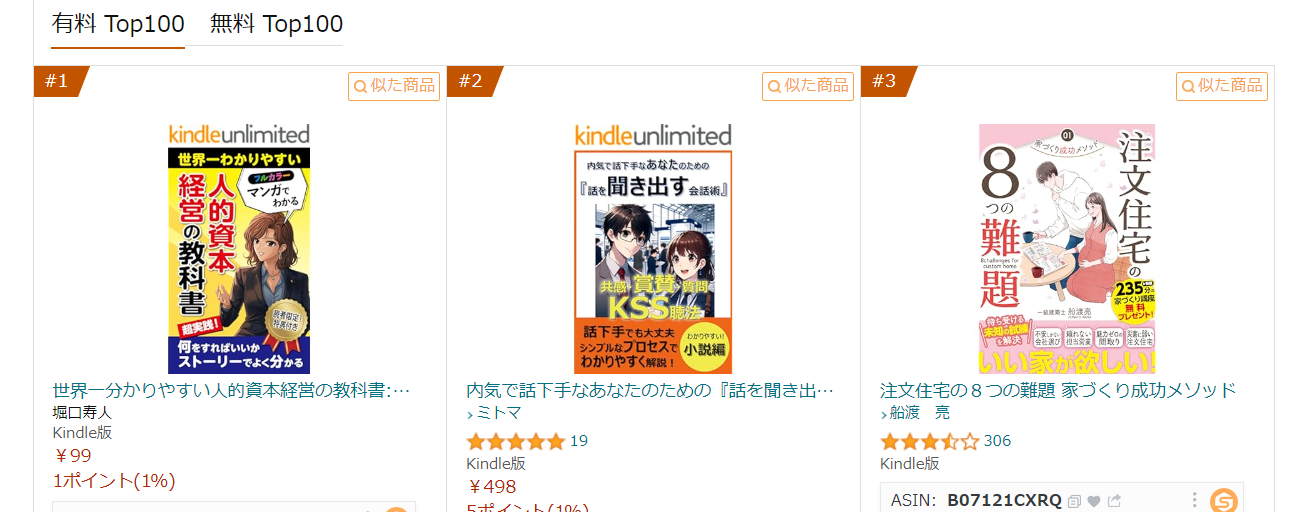The width and height of the screenshot is (1291, 512).
Task: Click star rating with 306 reviews
Action: click(929, 441)
